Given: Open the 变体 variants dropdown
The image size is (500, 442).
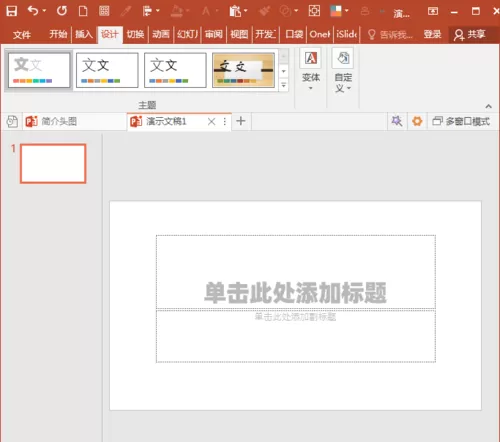Looking at the screenshot, I should tap(311, 69).
